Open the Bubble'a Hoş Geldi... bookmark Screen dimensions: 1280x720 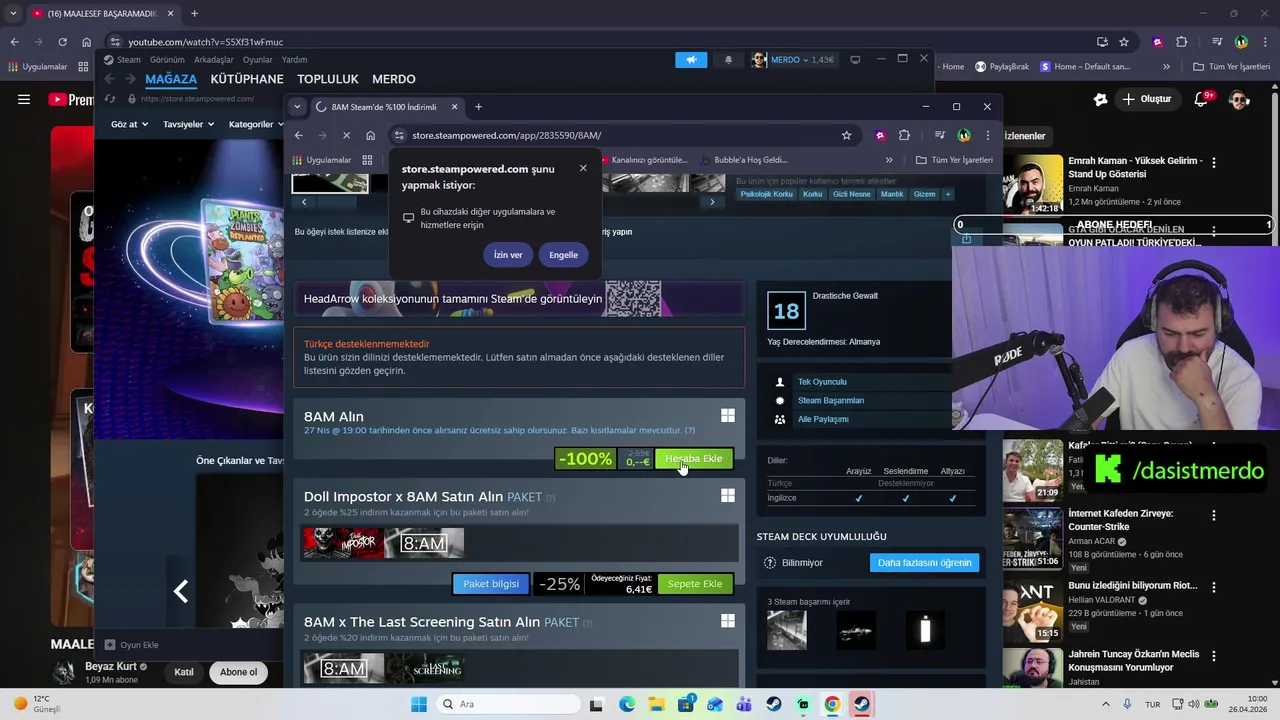pyautogui.click(x=744, y=160)
